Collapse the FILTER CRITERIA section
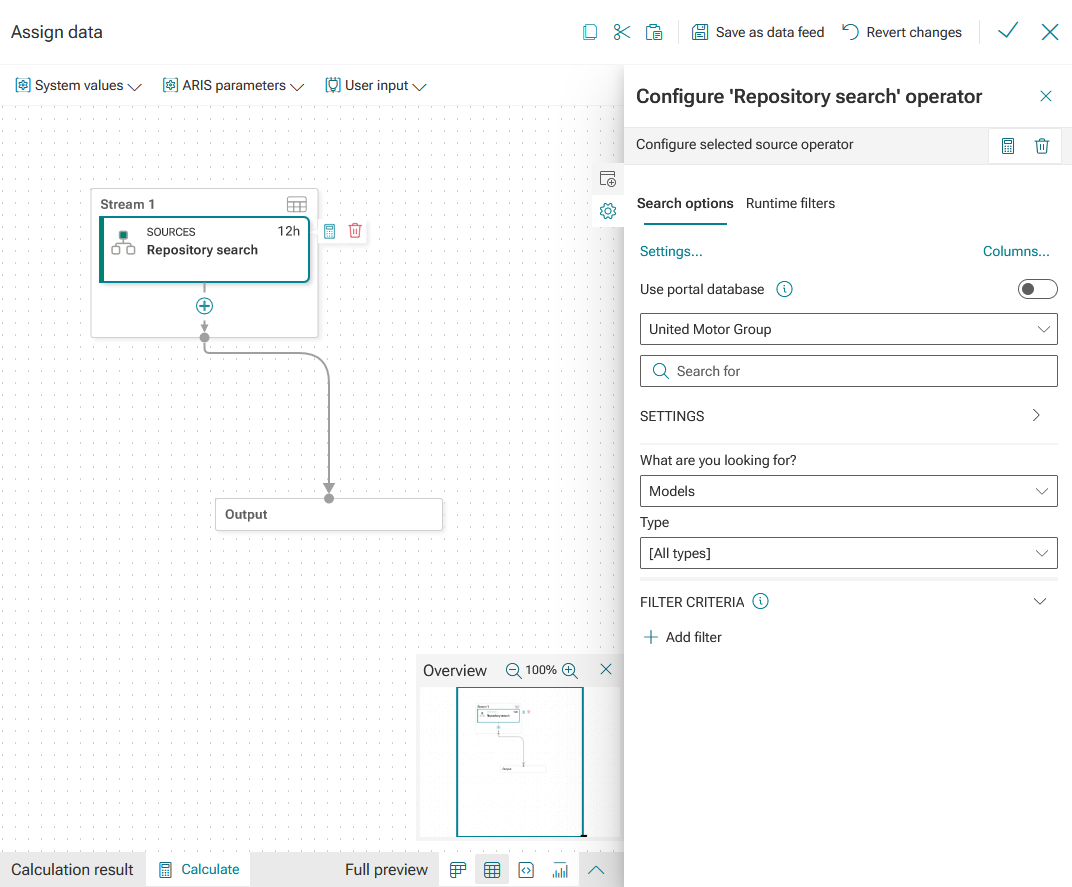Image resolution: width=1072 pixels, height=887 pixels. point(1040,602)
